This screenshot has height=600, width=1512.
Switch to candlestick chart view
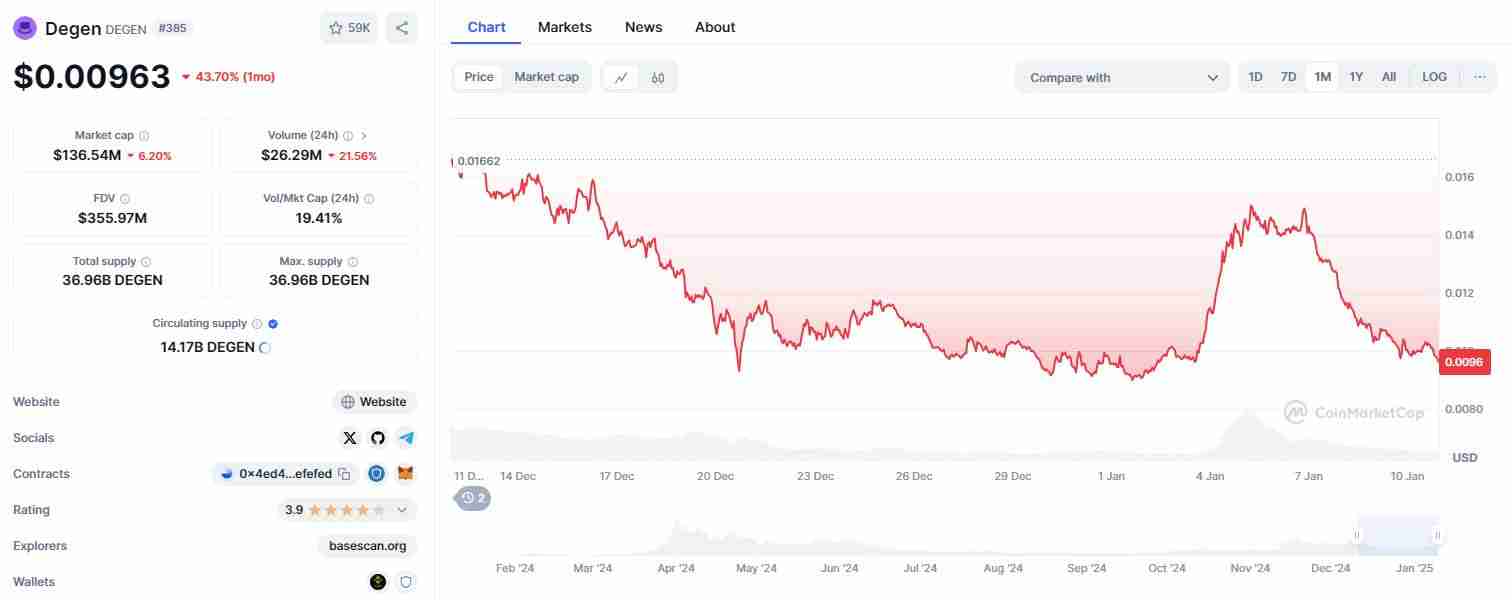click(x=657, y=77)
